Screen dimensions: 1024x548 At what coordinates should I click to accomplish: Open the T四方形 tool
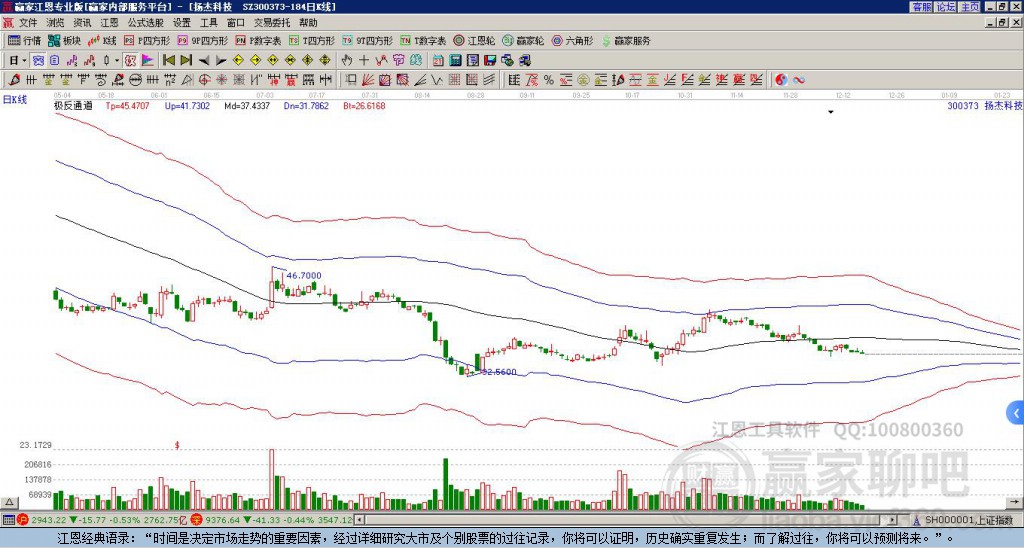[312, 40]
